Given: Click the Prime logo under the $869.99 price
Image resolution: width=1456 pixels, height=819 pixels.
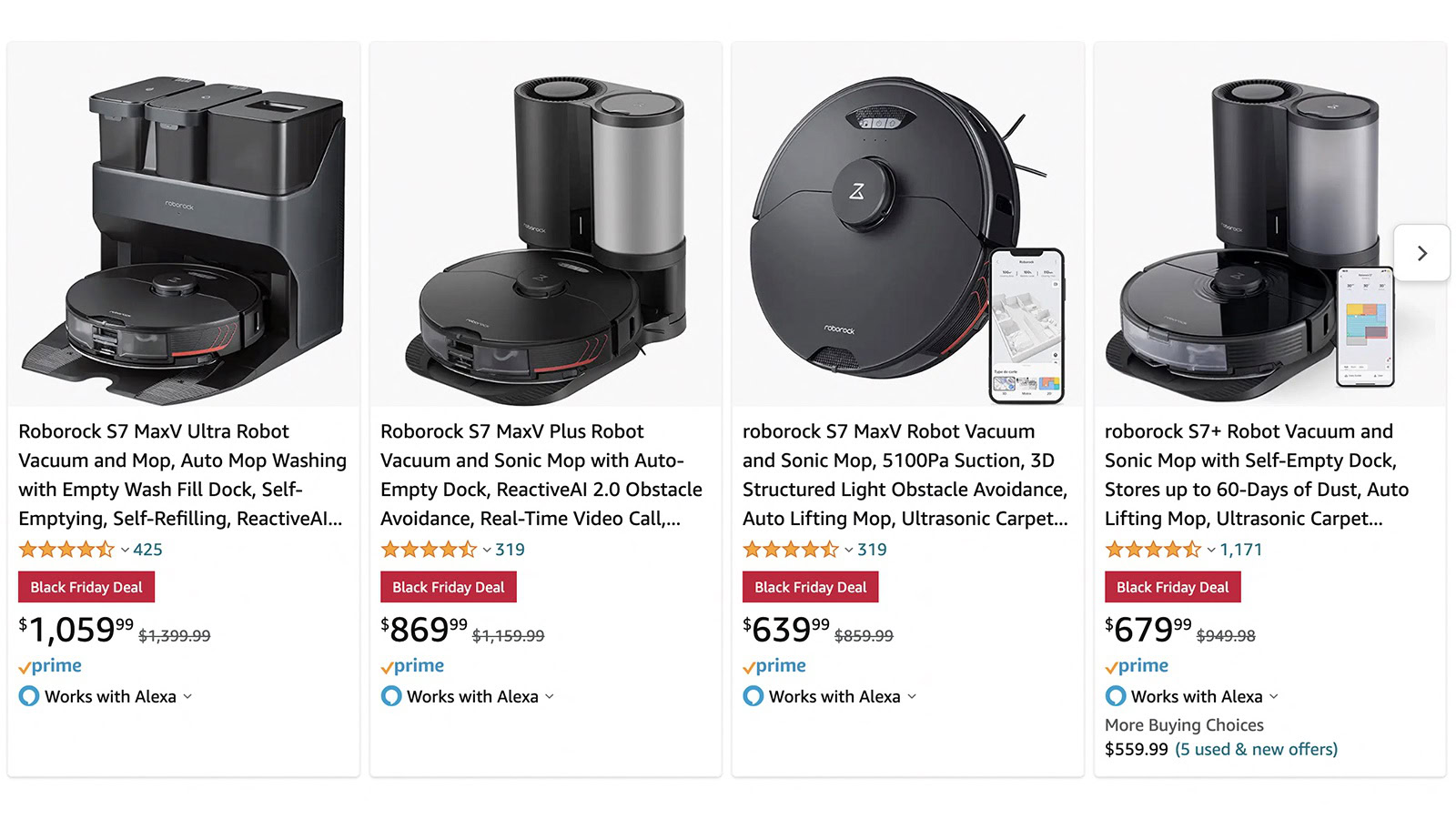Looking at the screenshot, I should point(413,666).
